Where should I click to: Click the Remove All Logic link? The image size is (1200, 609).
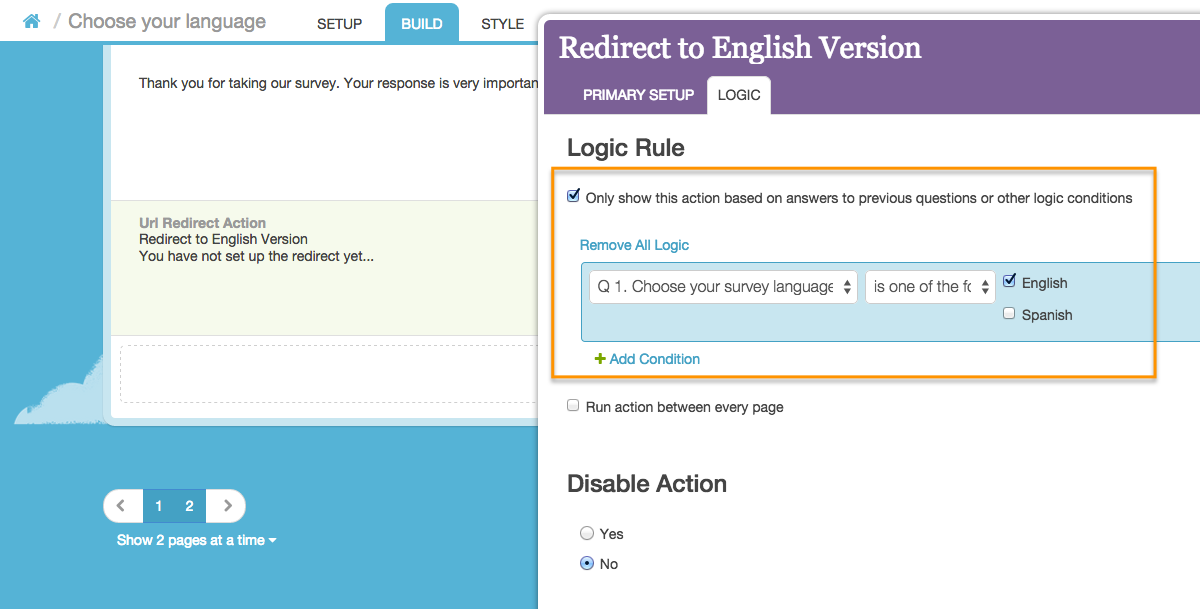click(634, 245)
